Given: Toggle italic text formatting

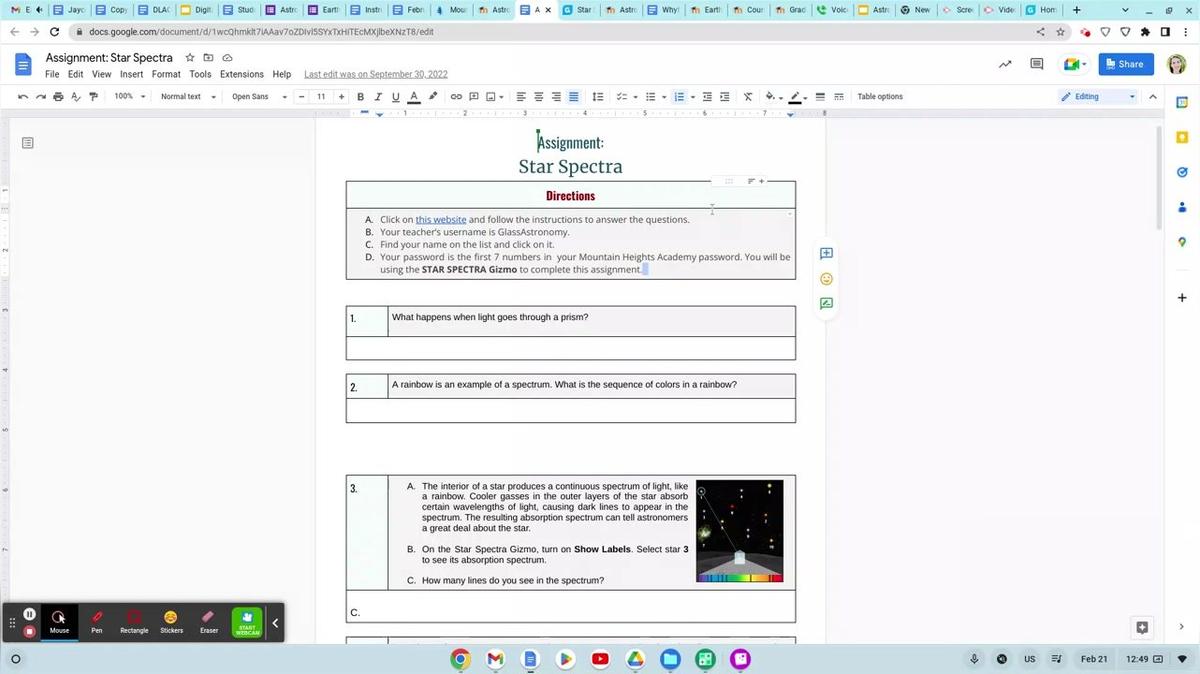Looking at the screenshot, I should (x=378, y=97).
